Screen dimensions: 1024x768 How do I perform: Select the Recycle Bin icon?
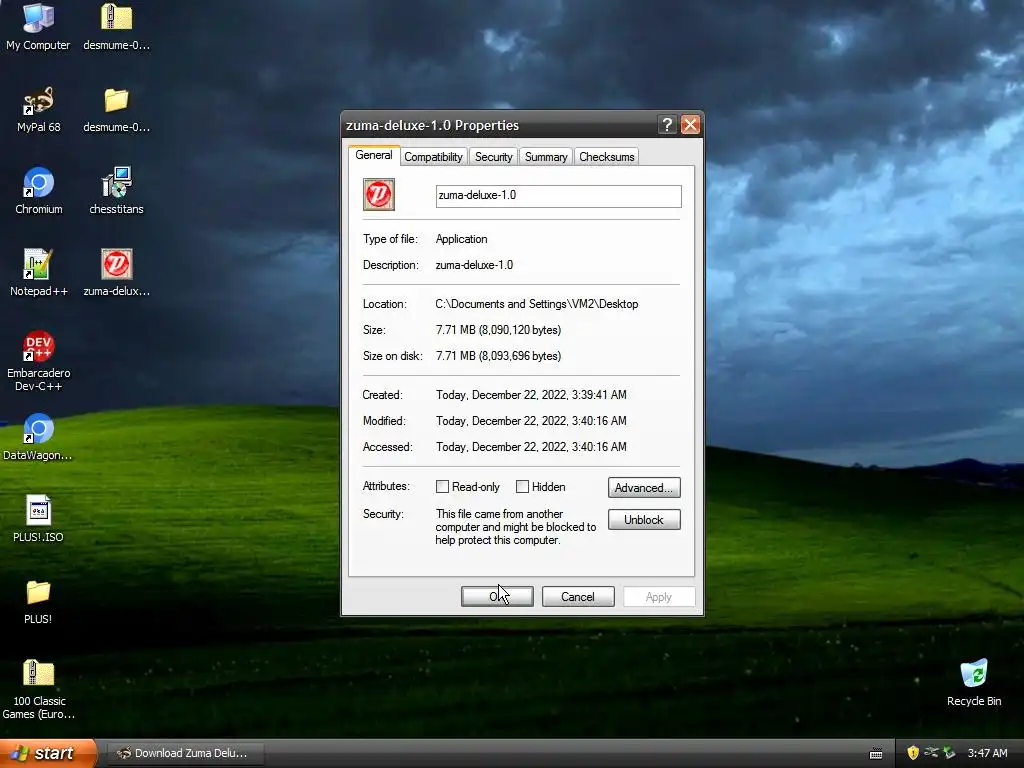(974, 683)
